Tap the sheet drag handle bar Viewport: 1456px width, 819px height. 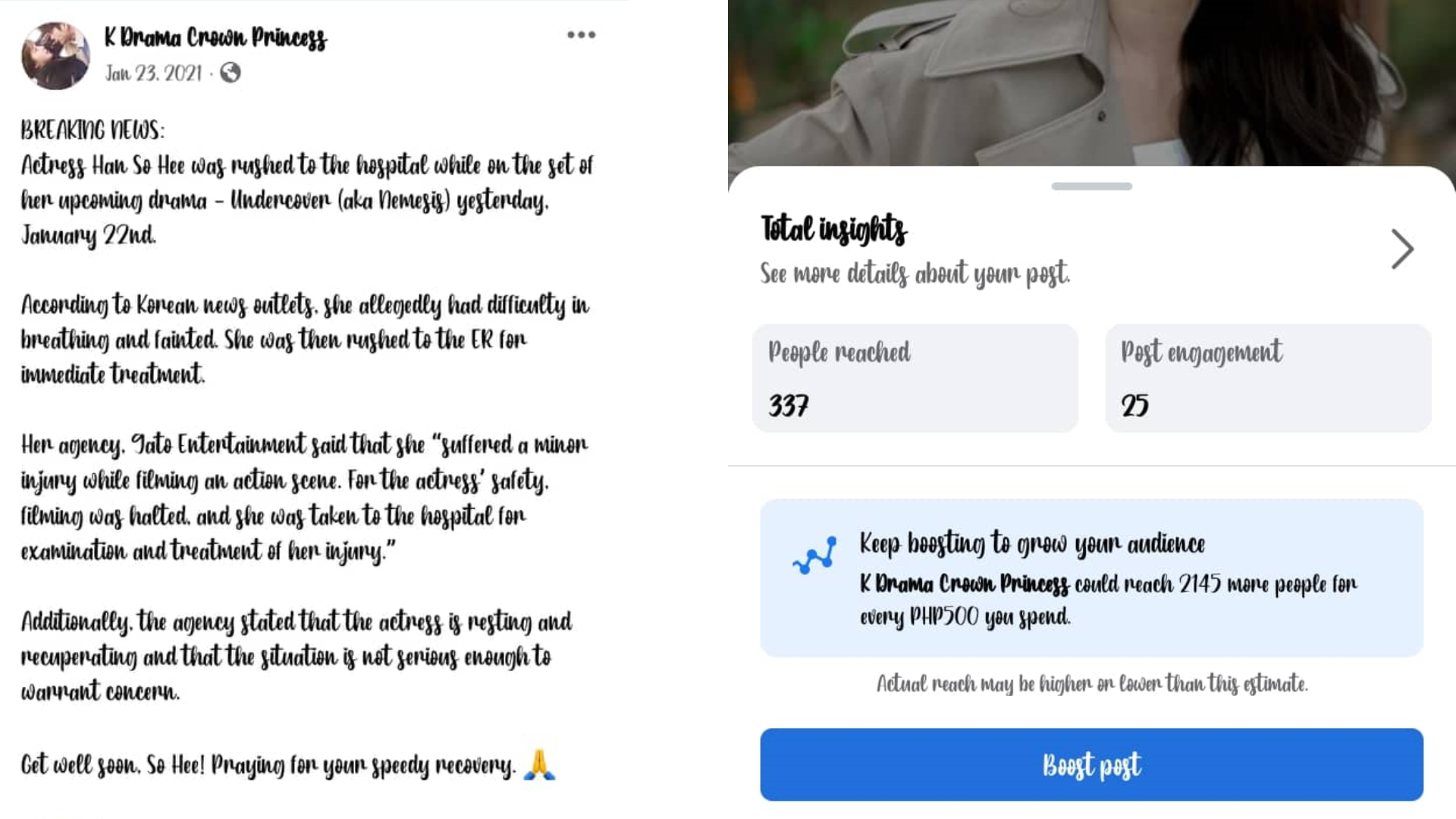tap(1091, 186)
